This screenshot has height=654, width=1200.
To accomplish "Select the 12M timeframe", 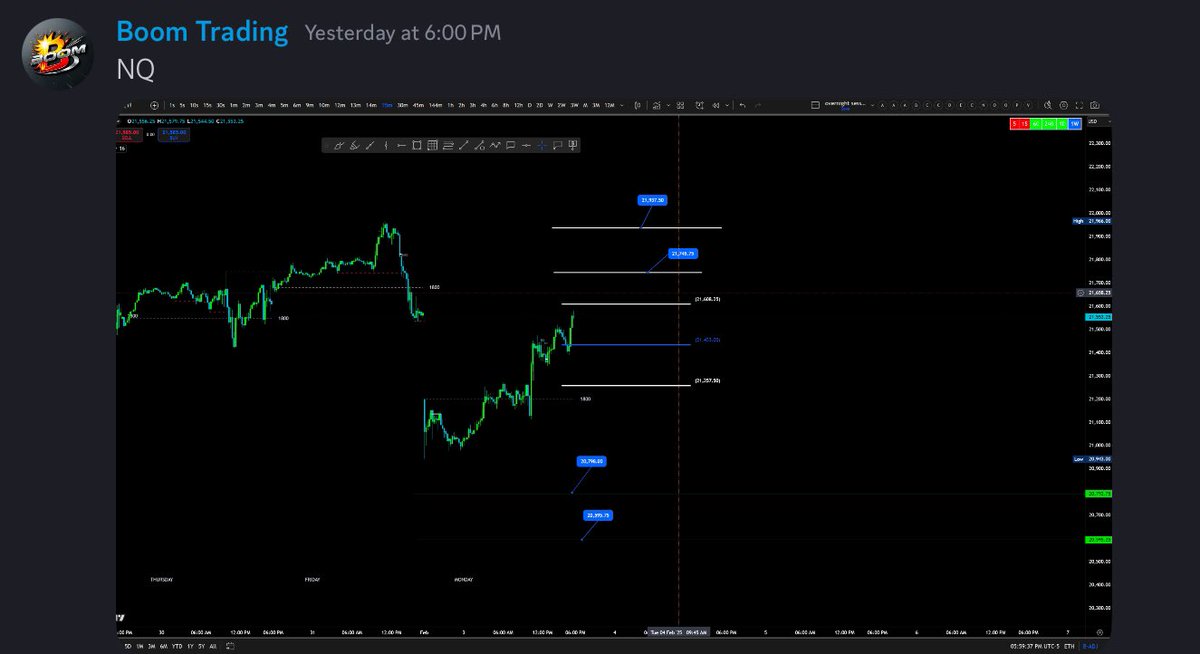I will click(x=608, y=104).
